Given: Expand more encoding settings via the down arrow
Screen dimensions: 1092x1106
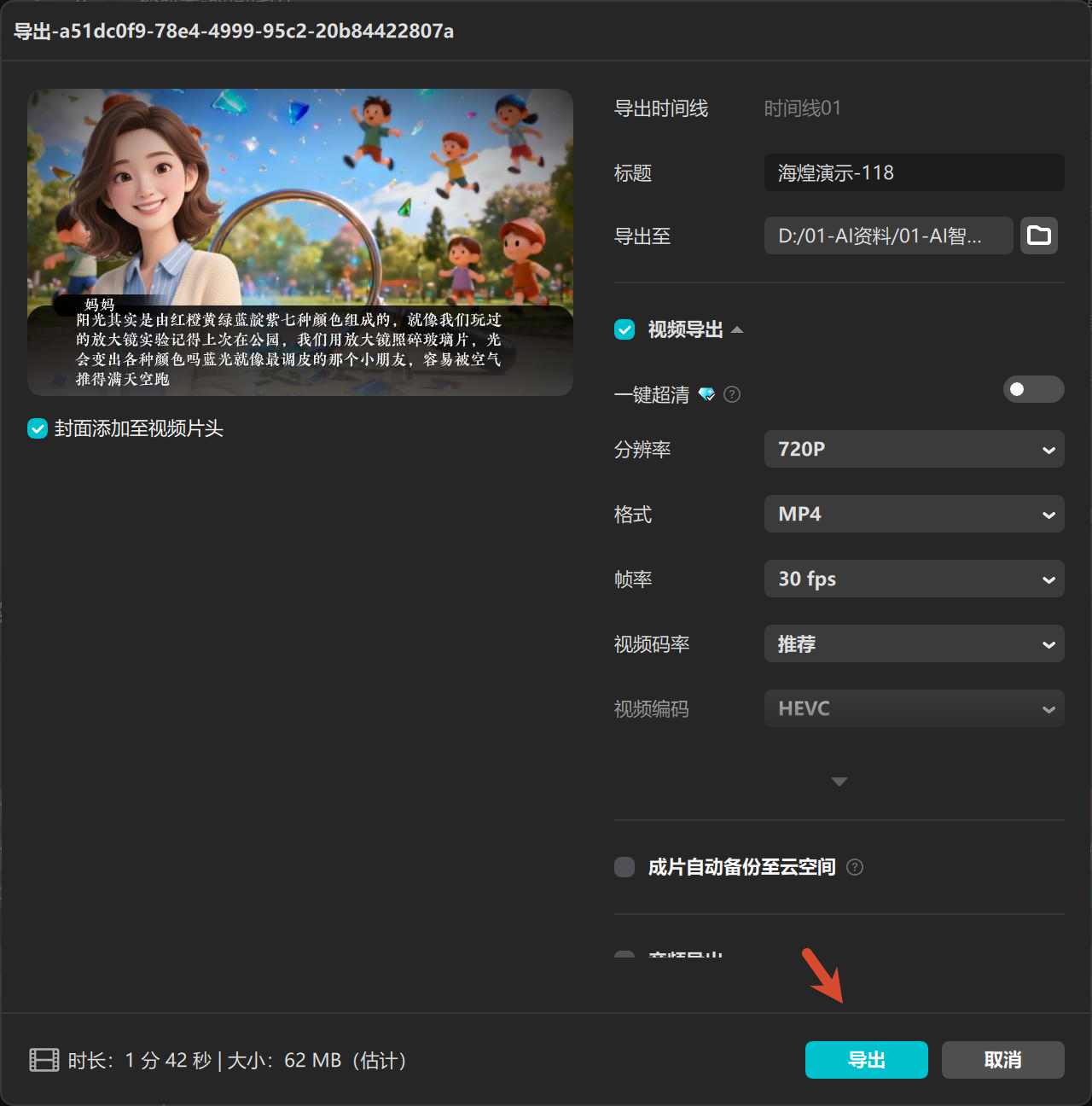Looking at the screenshot, I should tap(839, 781).
